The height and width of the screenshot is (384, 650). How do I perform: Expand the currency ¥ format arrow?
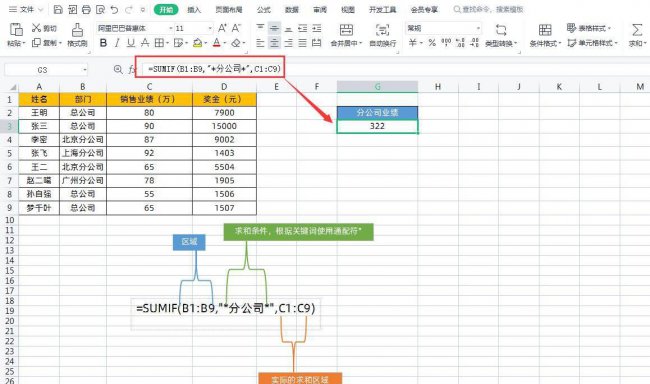coord(421,43)
